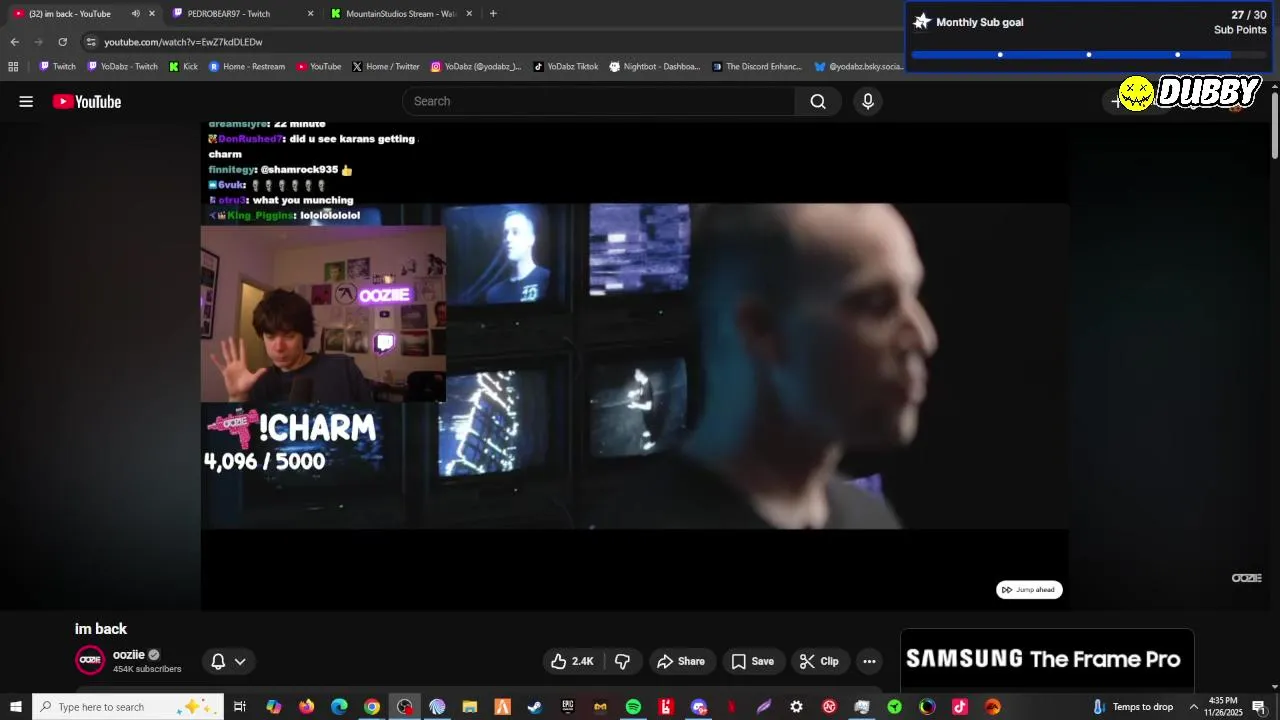Toggle the channel notification bell
The image size is (1280, 720).
click(218, 661)
